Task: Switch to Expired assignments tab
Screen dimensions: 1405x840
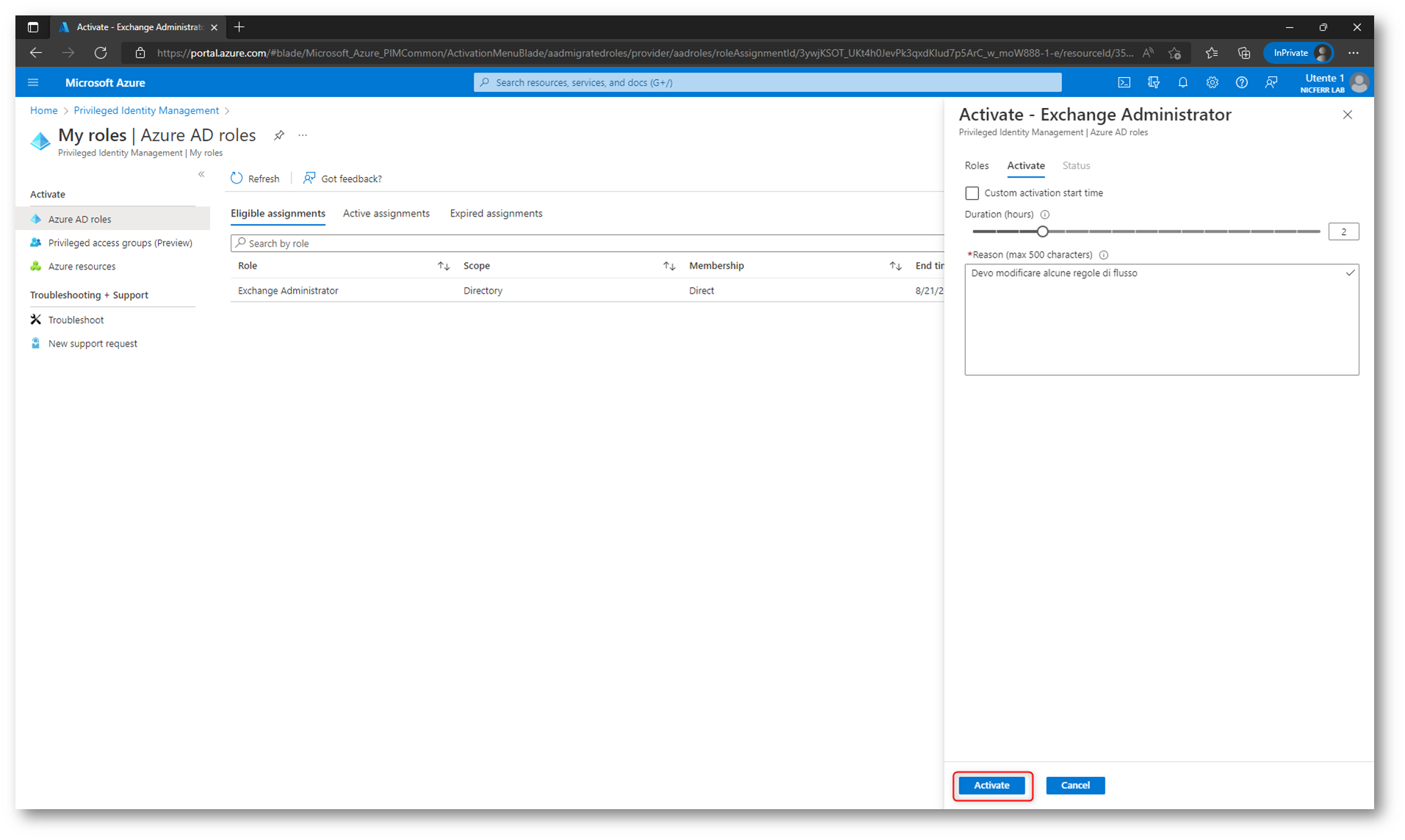Action: [x=496, y=213]
